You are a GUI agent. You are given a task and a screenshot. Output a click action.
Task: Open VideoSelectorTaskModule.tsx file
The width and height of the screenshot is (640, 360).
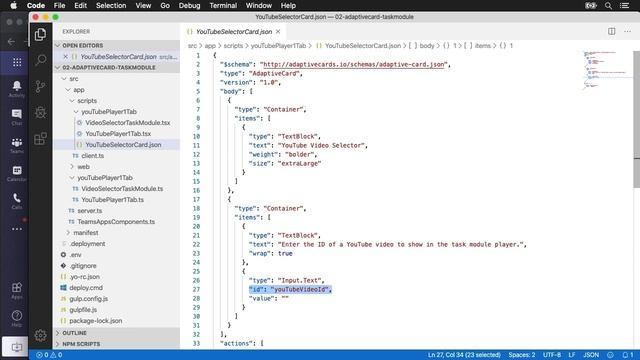pyautogui.click(x=127, y=122)
